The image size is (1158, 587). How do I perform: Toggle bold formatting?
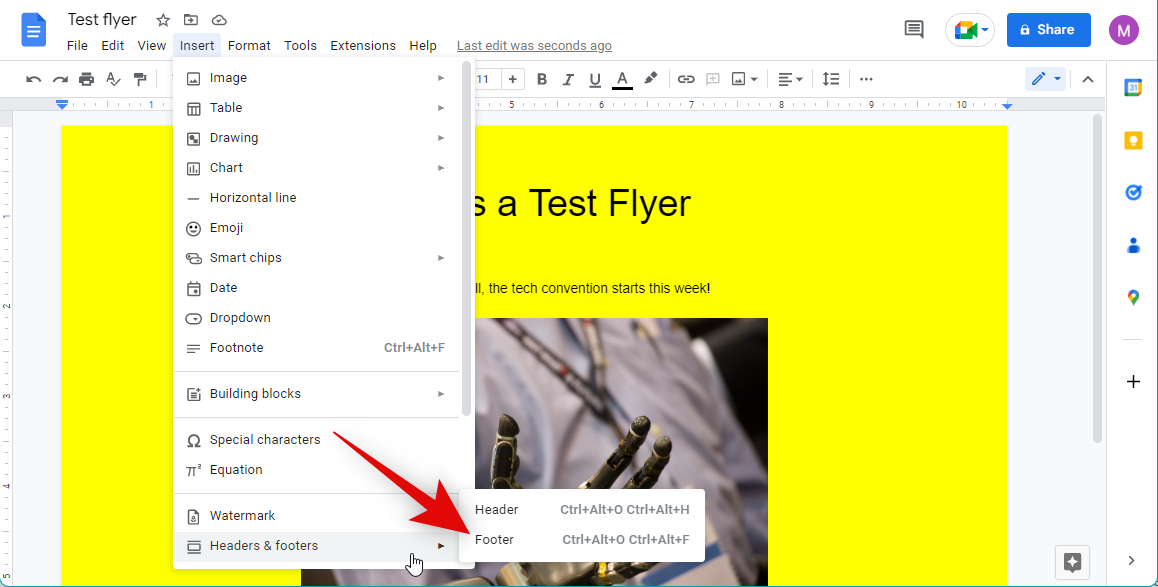[x=542, y=79]
